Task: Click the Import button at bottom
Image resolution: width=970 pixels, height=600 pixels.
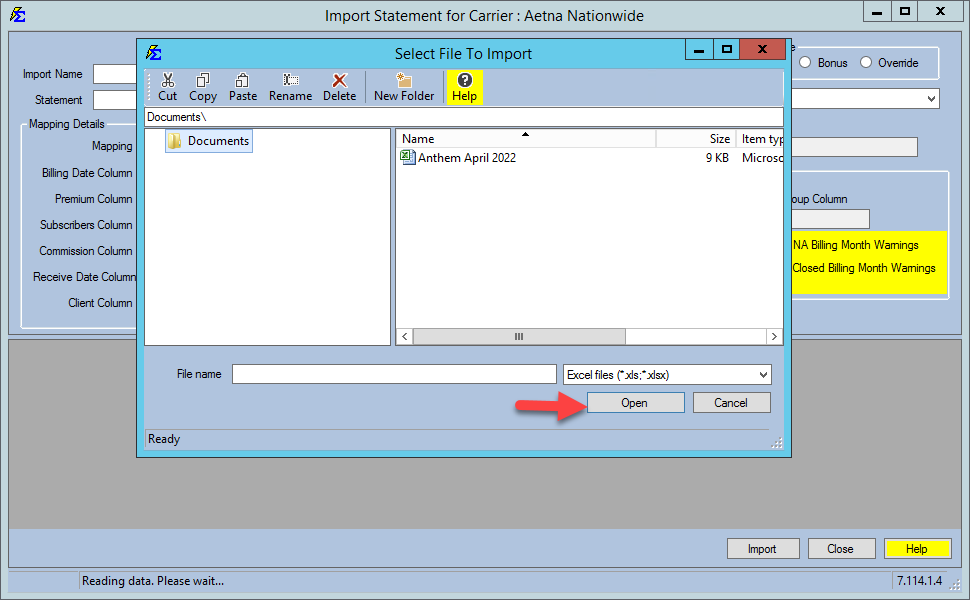Action: 762,549
